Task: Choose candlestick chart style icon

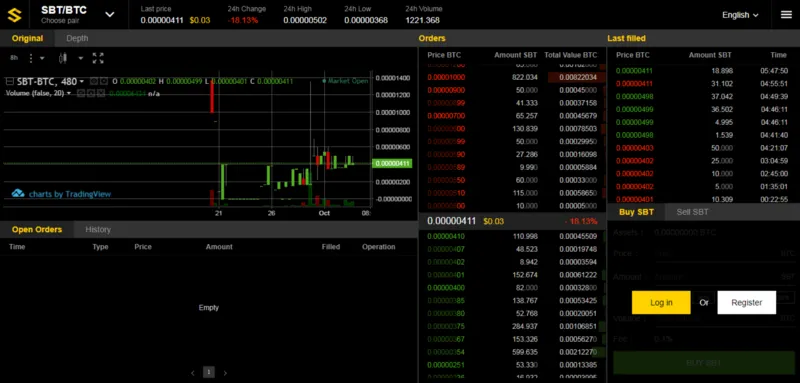Action: 63,58
